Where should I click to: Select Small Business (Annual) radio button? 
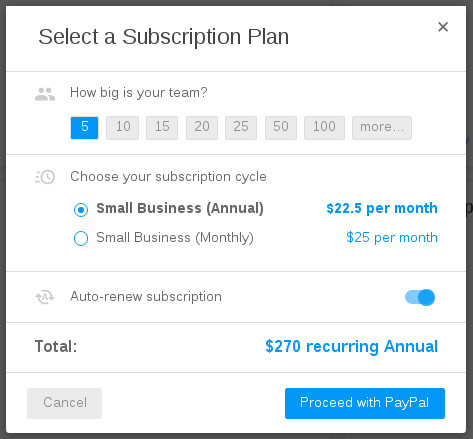[81, 210]
